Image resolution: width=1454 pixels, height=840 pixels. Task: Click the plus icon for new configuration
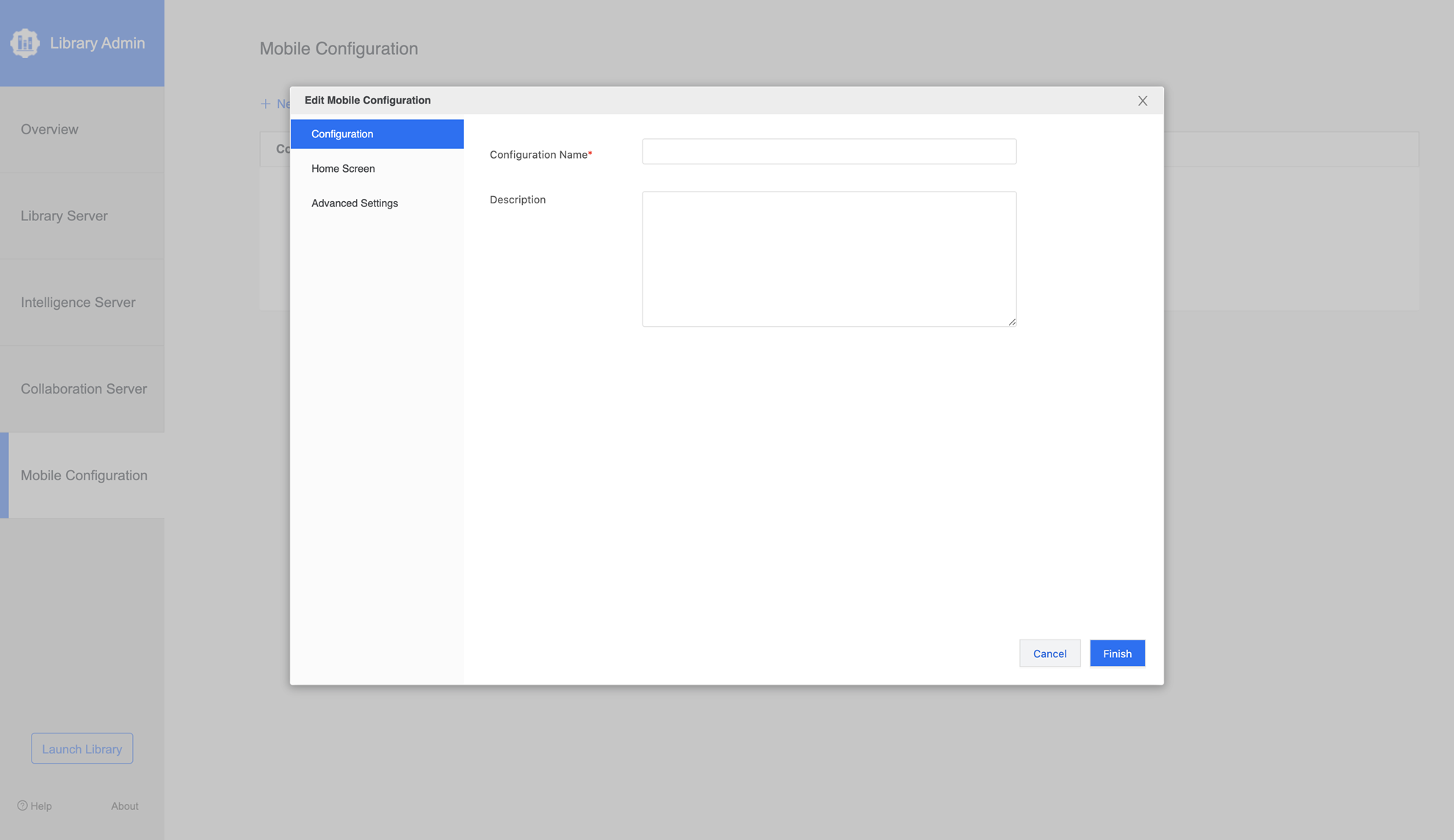click(266, 104)
